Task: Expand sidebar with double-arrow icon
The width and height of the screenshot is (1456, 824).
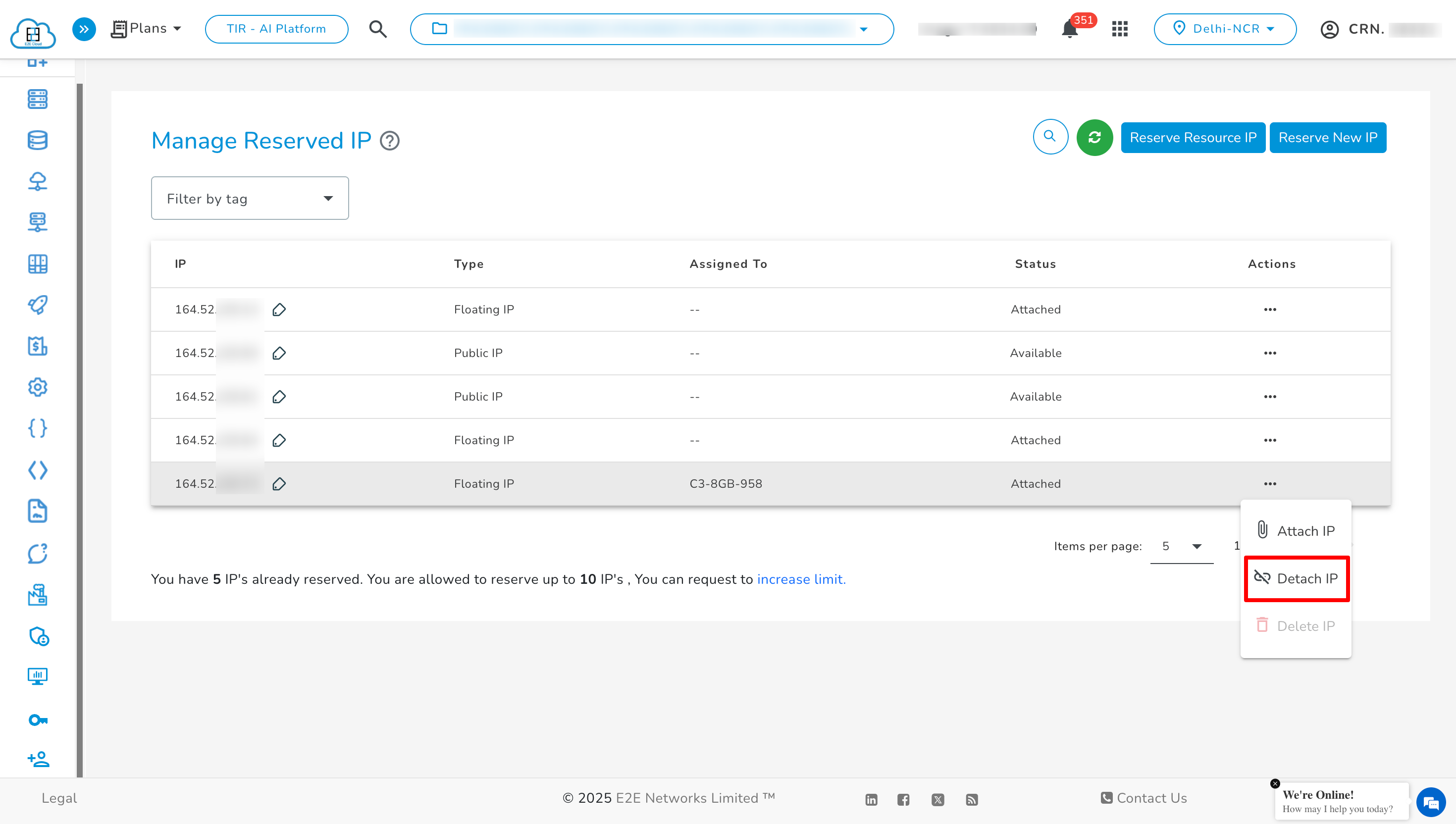Action: coord(84,29)
